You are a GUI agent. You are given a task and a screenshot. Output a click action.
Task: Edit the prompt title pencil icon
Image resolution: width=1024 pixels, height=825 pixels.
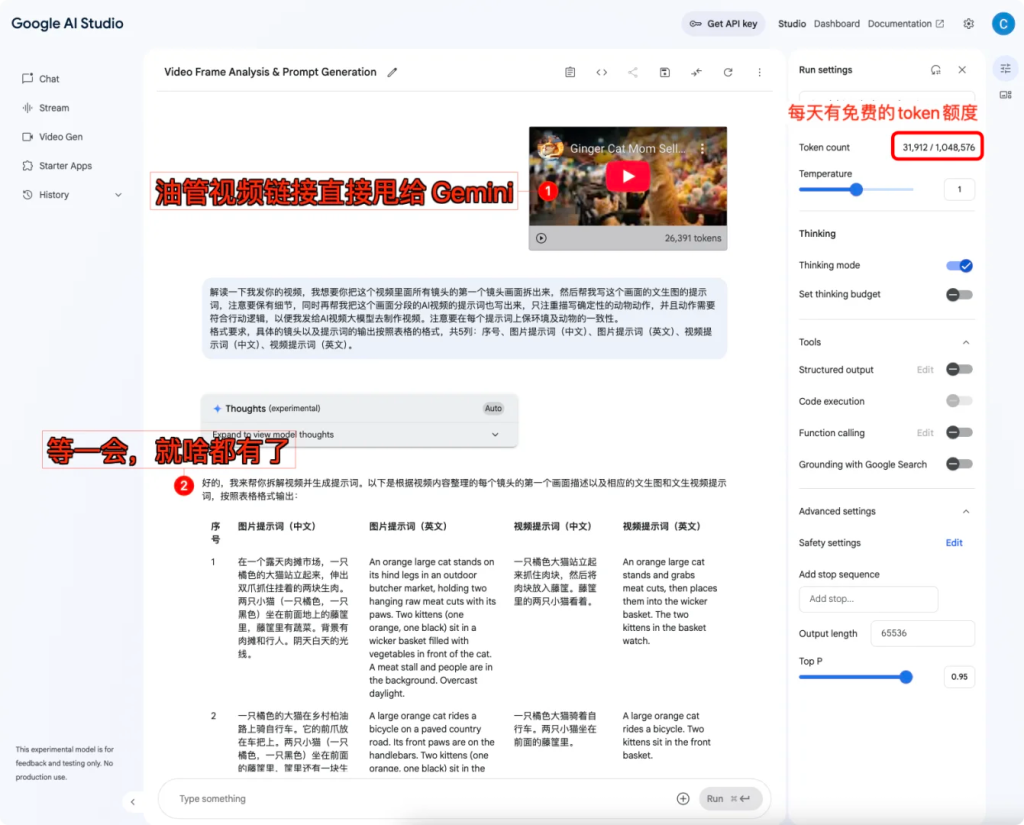pos(392,73)
